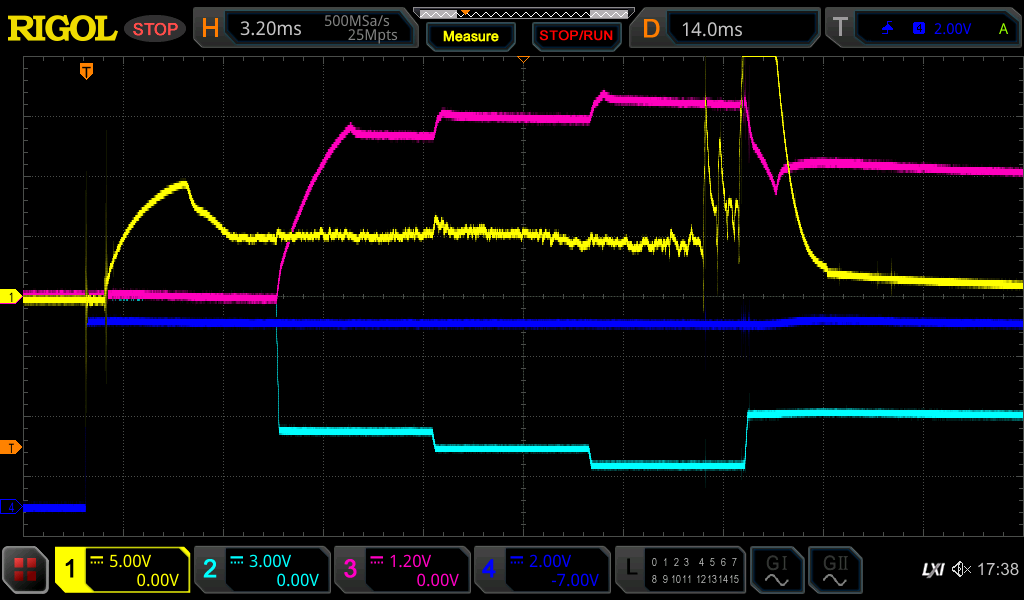Screen dimensions: 1024x600
Task: Click the clock showing 17:38
Action: (x=997, y=570)
